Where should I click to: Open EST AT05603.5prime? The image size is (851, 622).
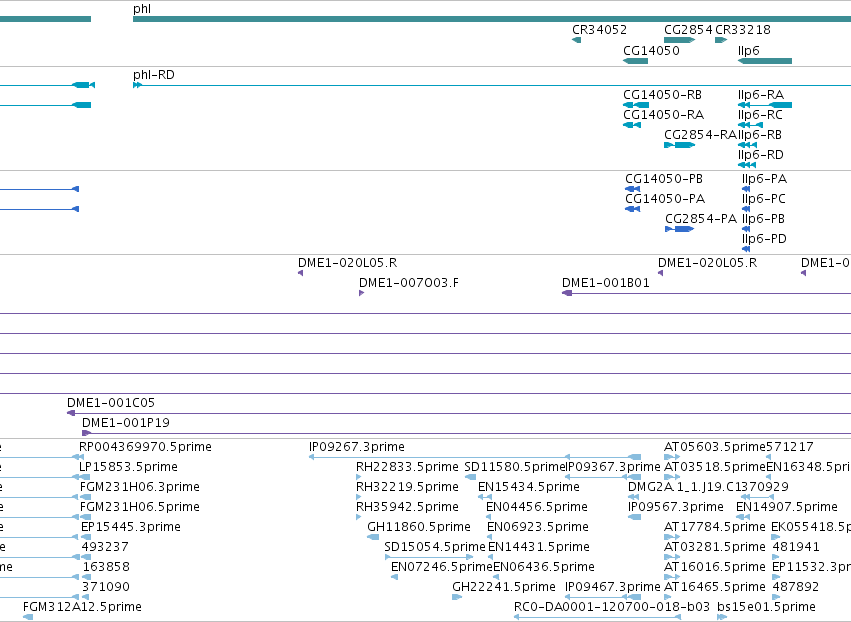tap(715, 447)
